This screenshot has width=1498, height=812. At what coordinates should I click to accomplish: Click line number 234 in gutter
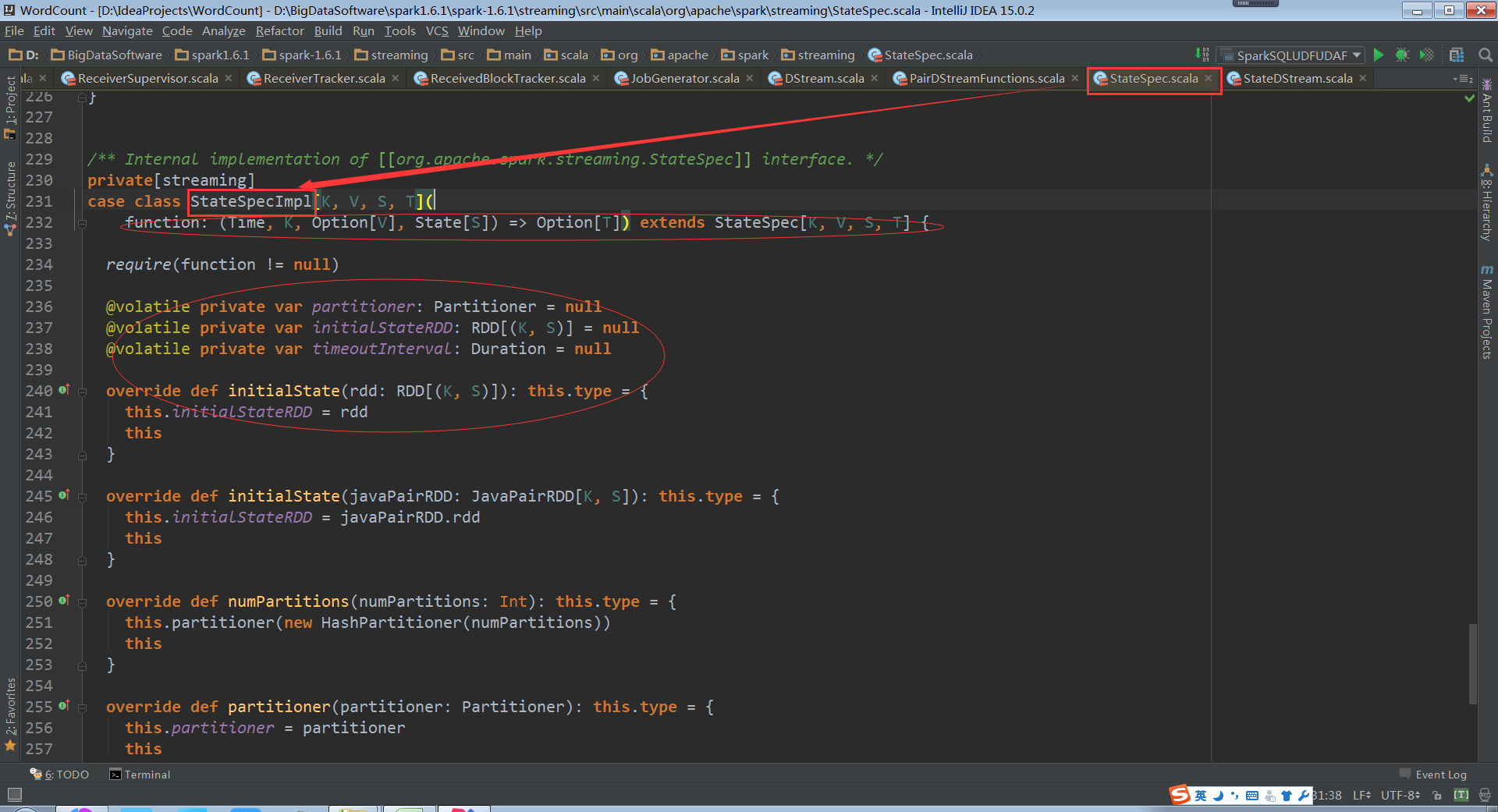(39, 264)
